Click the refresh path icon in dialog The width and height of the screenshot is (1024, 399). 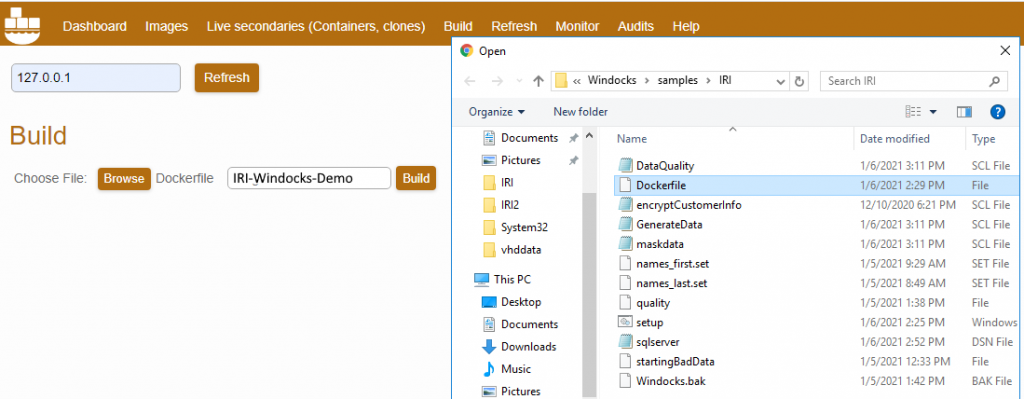[x=799, y=81]
